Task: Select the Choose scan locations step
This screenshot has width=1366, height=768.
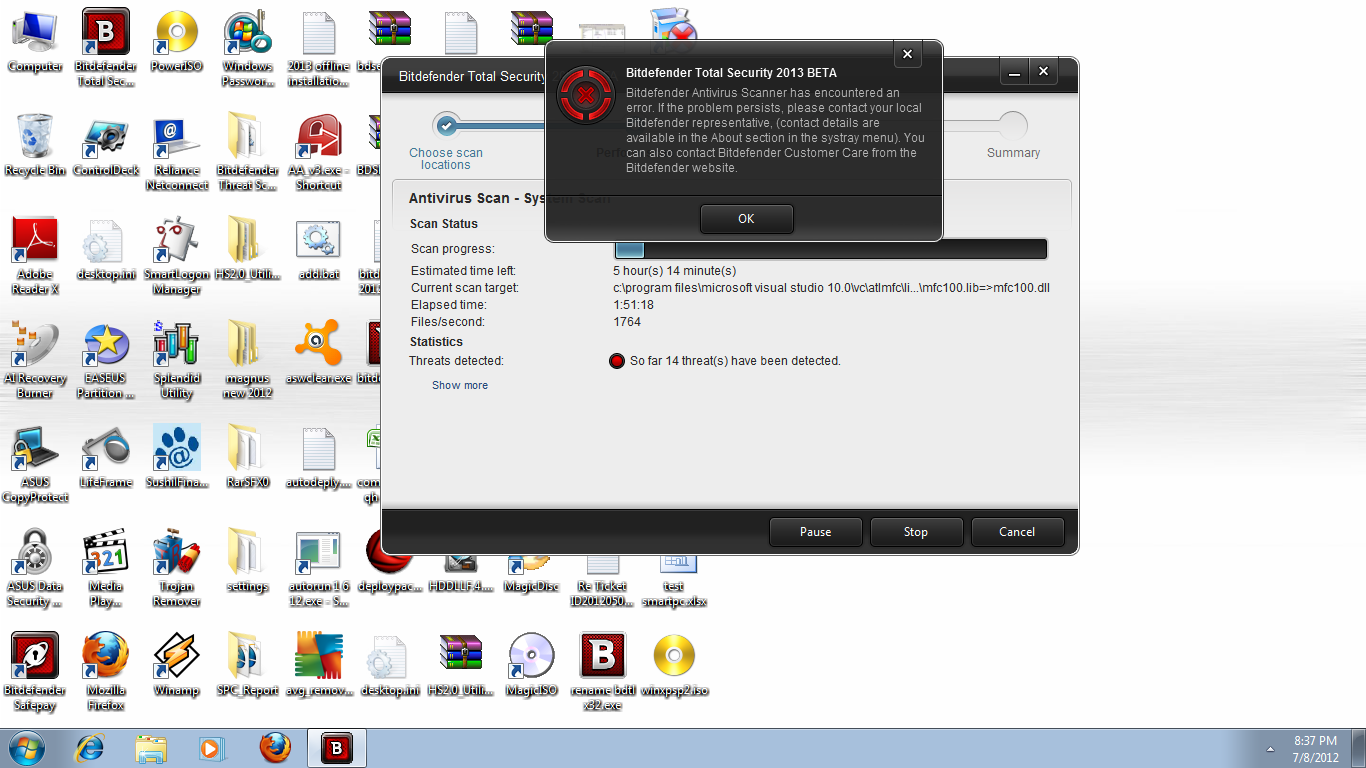Action: tap(446, 141)
